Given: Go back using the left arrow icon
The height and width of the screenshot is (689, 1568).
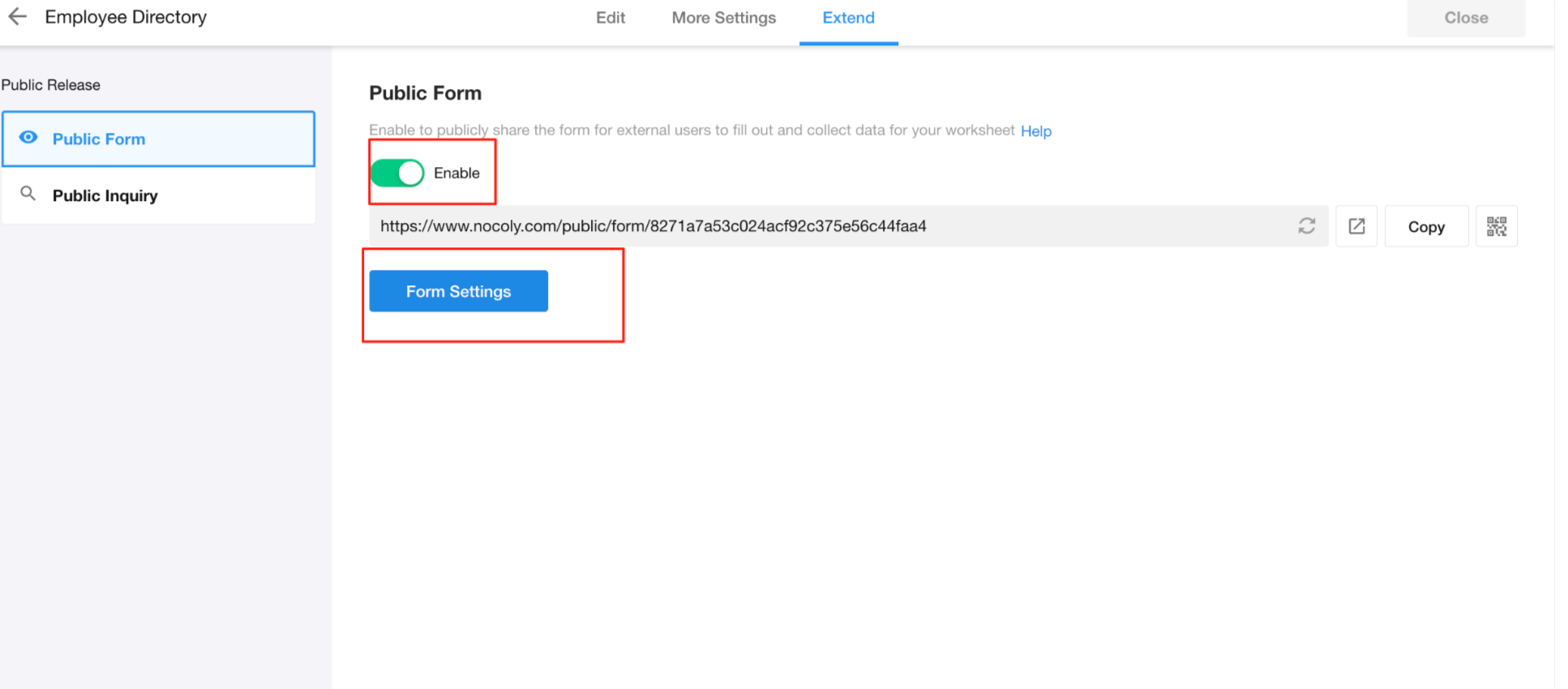Looking at the screenshot, I should tap(17, 17).
